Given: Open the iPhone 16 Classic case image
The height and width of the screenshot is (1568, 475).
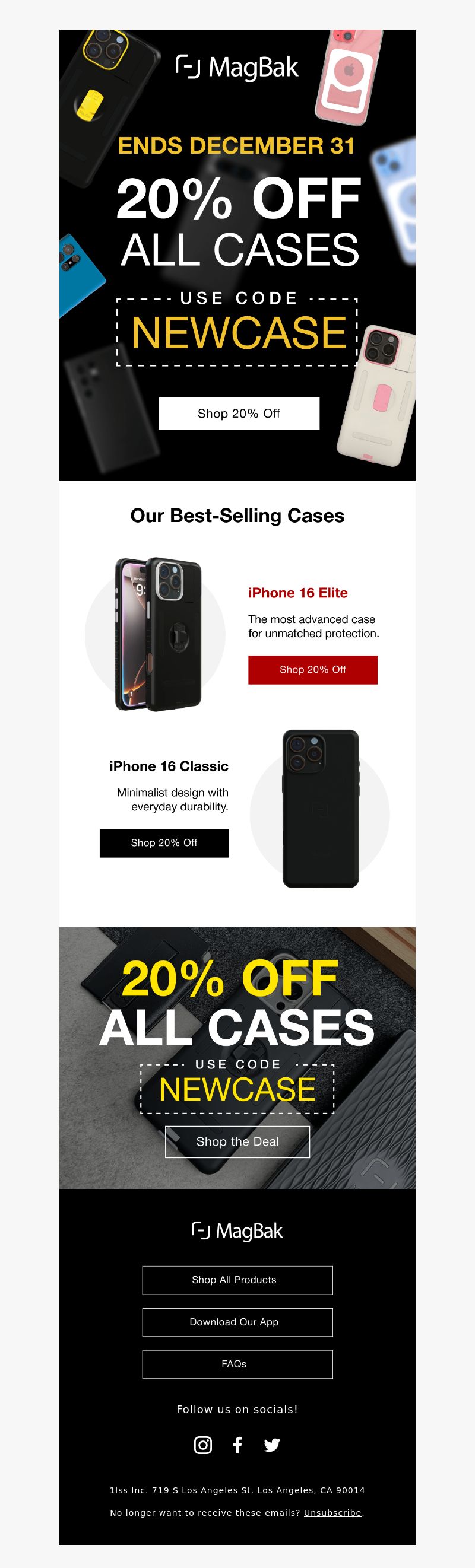Looking at the screenshot, I should pyautogui.click(x=319, y=809).
